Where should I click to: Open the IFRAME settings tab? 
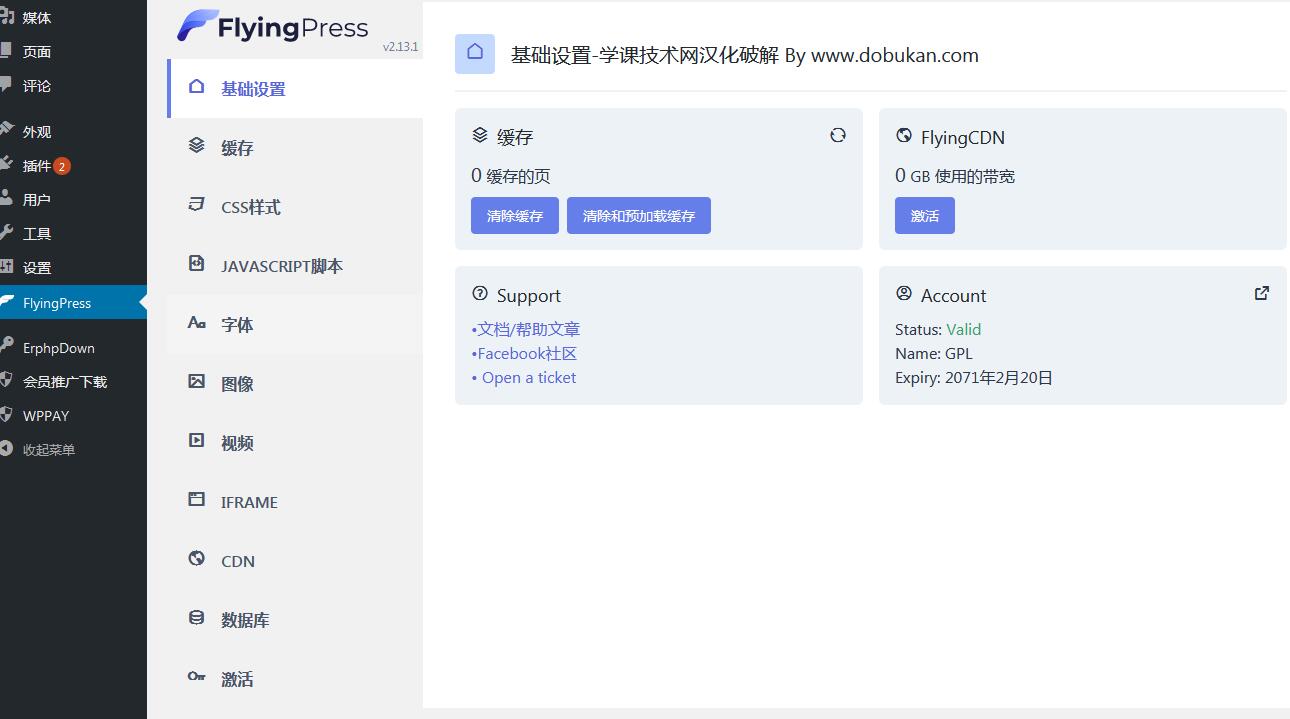[249, 502]
